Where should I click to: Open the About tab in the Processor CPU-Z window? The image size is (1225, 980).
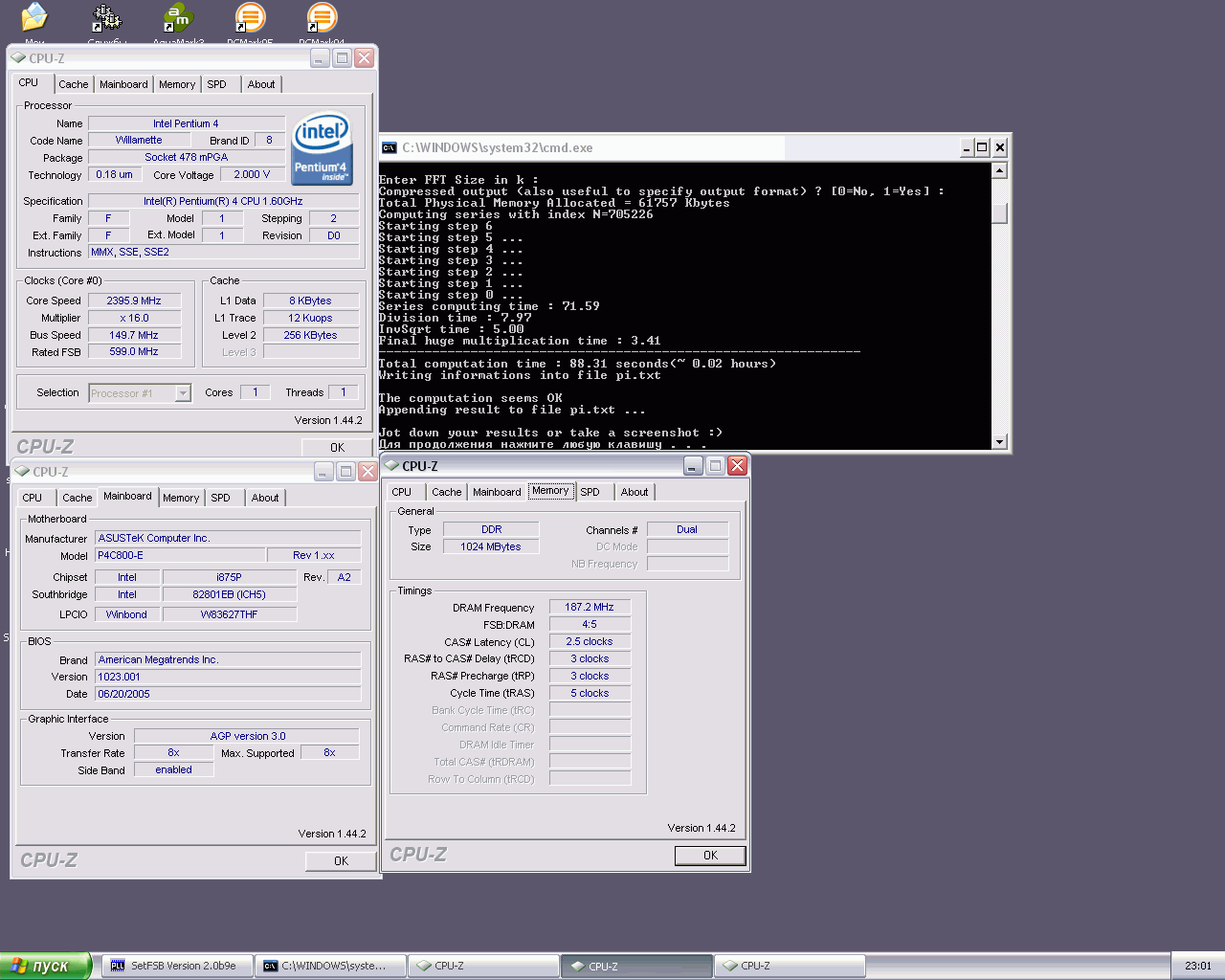pyautogui.click(x=261, y=84)
